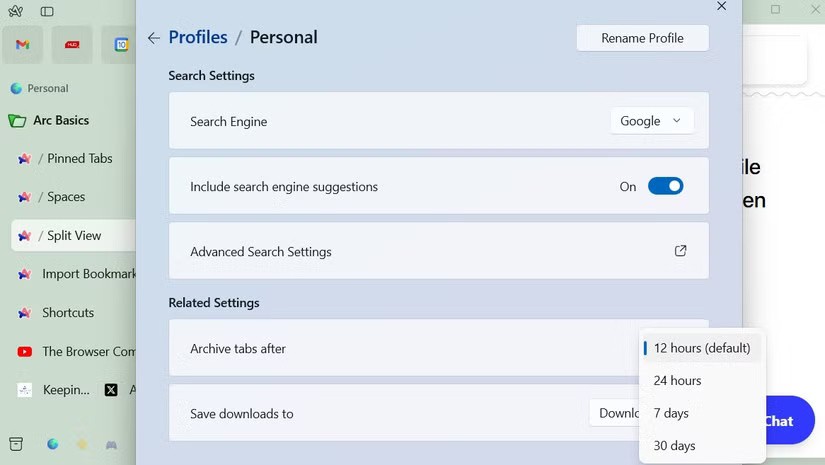Open the Pinned Tabs sidebar item

pos(78,158)
